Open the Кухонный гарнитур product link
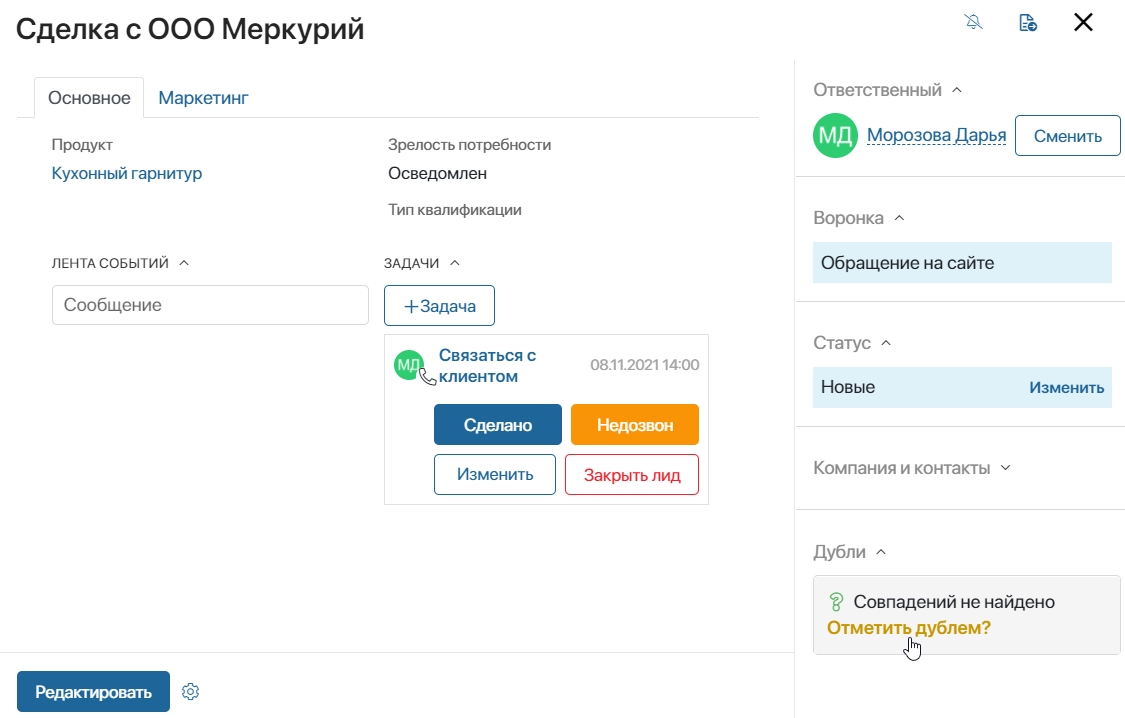 click(x=127, y=174)
